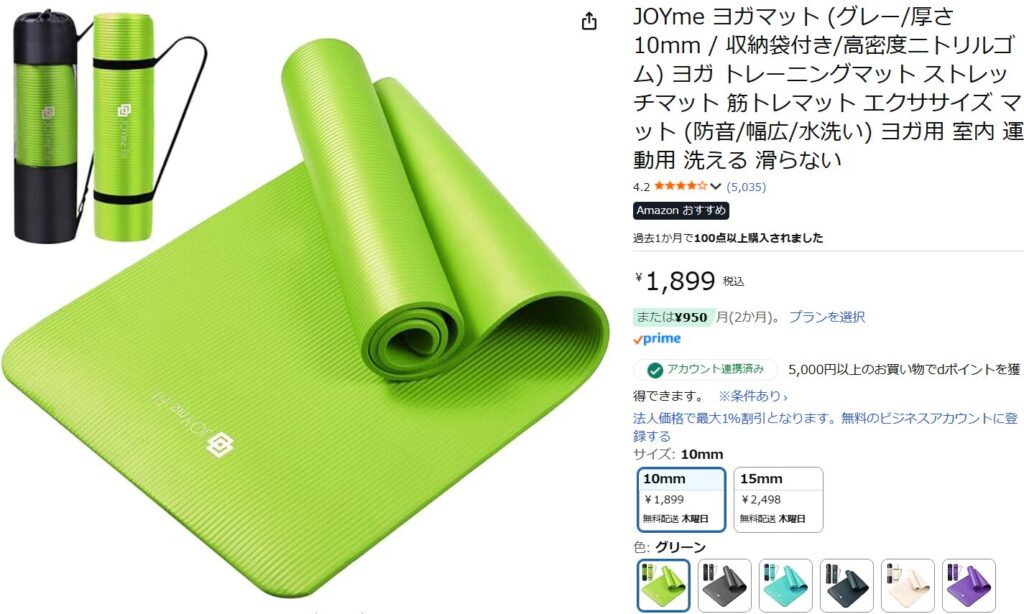The height and width of the screenshot is (614, 1024).
Task: Select the 15mm size option at ¥2,498
Action: pyautogui.click(x=778, y=500)
